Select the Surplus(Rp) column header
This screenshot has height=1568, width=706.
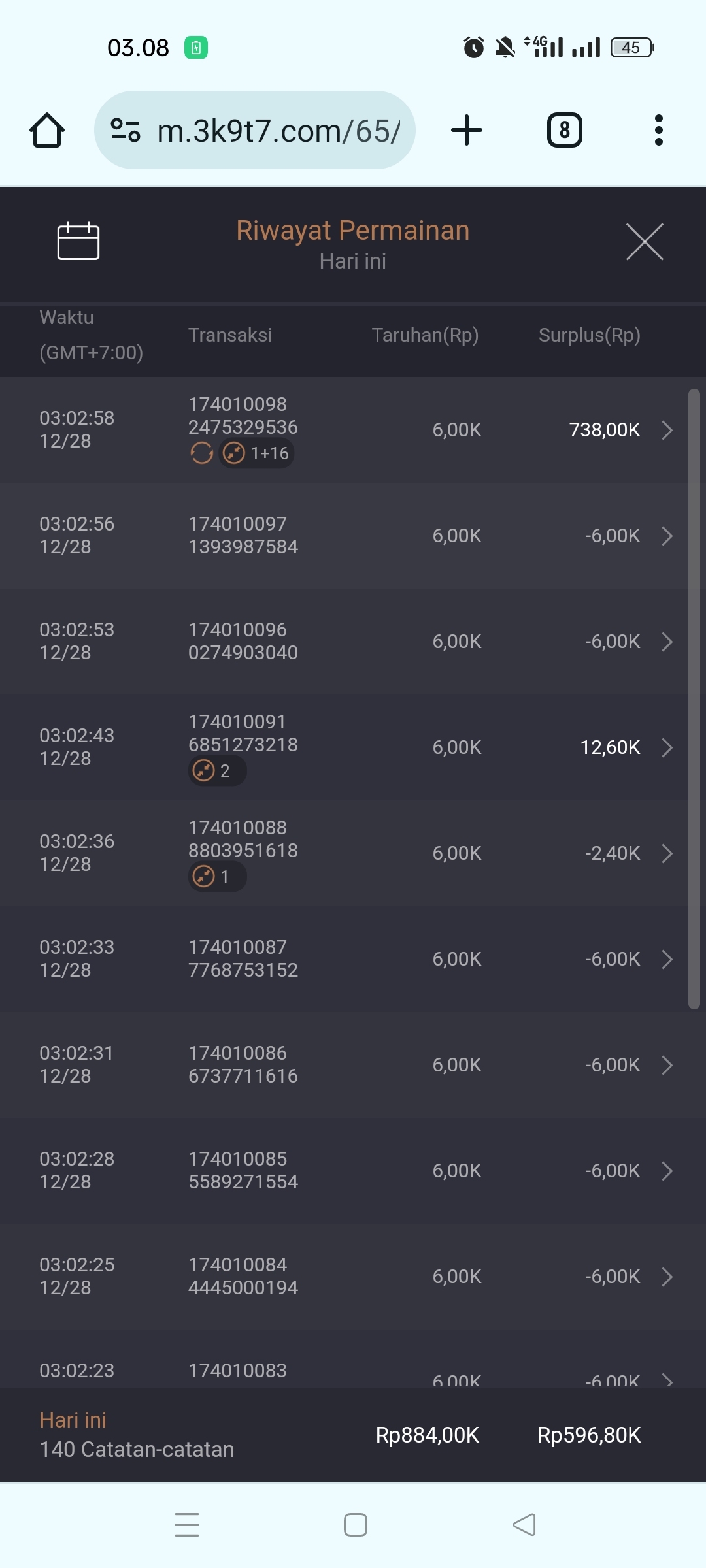589,335
